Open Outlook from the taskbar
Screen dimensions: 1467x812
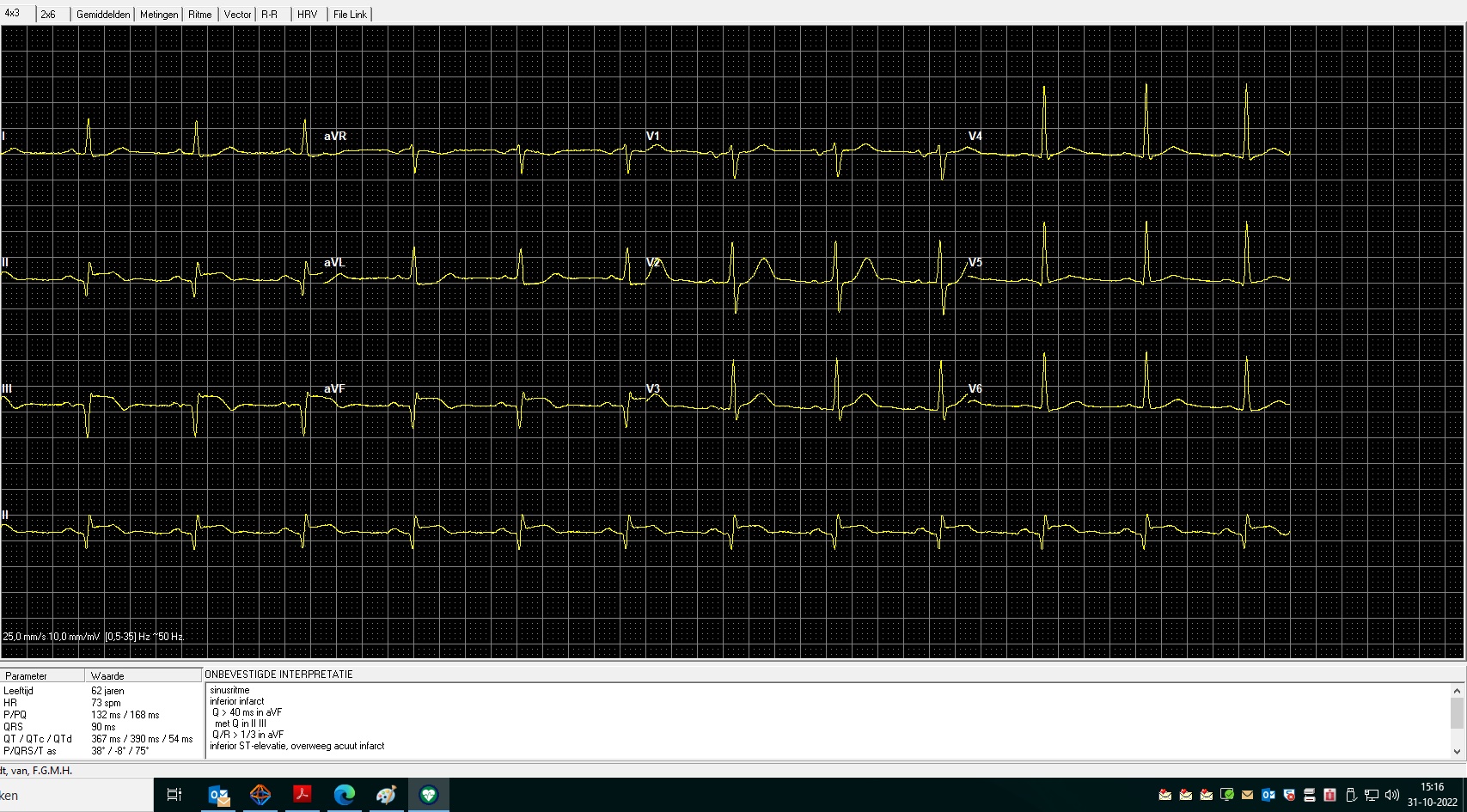tap(219, 795)
